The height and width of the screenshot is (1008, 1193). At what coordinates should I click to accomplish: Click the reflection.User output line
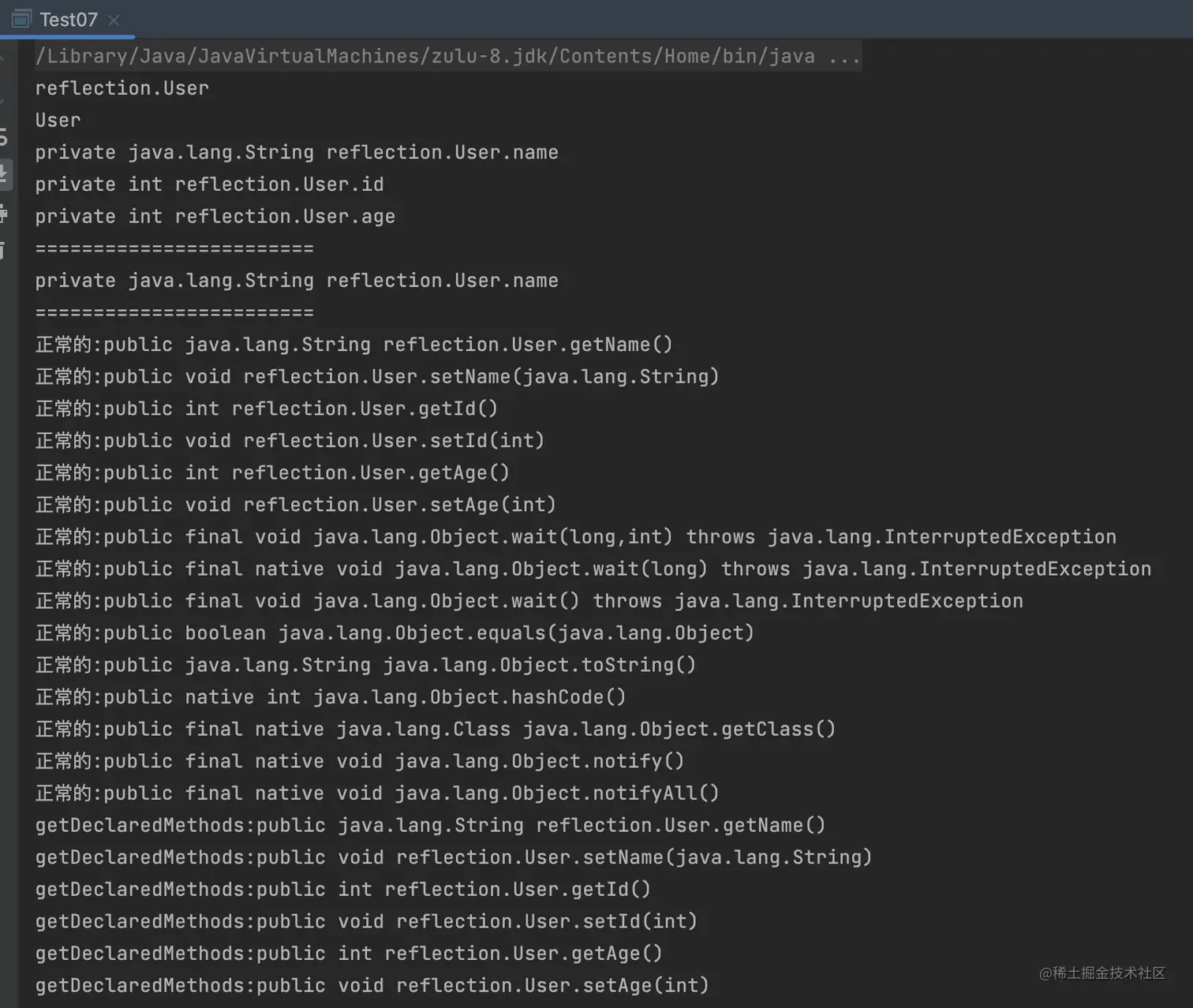tap(122, 88)
